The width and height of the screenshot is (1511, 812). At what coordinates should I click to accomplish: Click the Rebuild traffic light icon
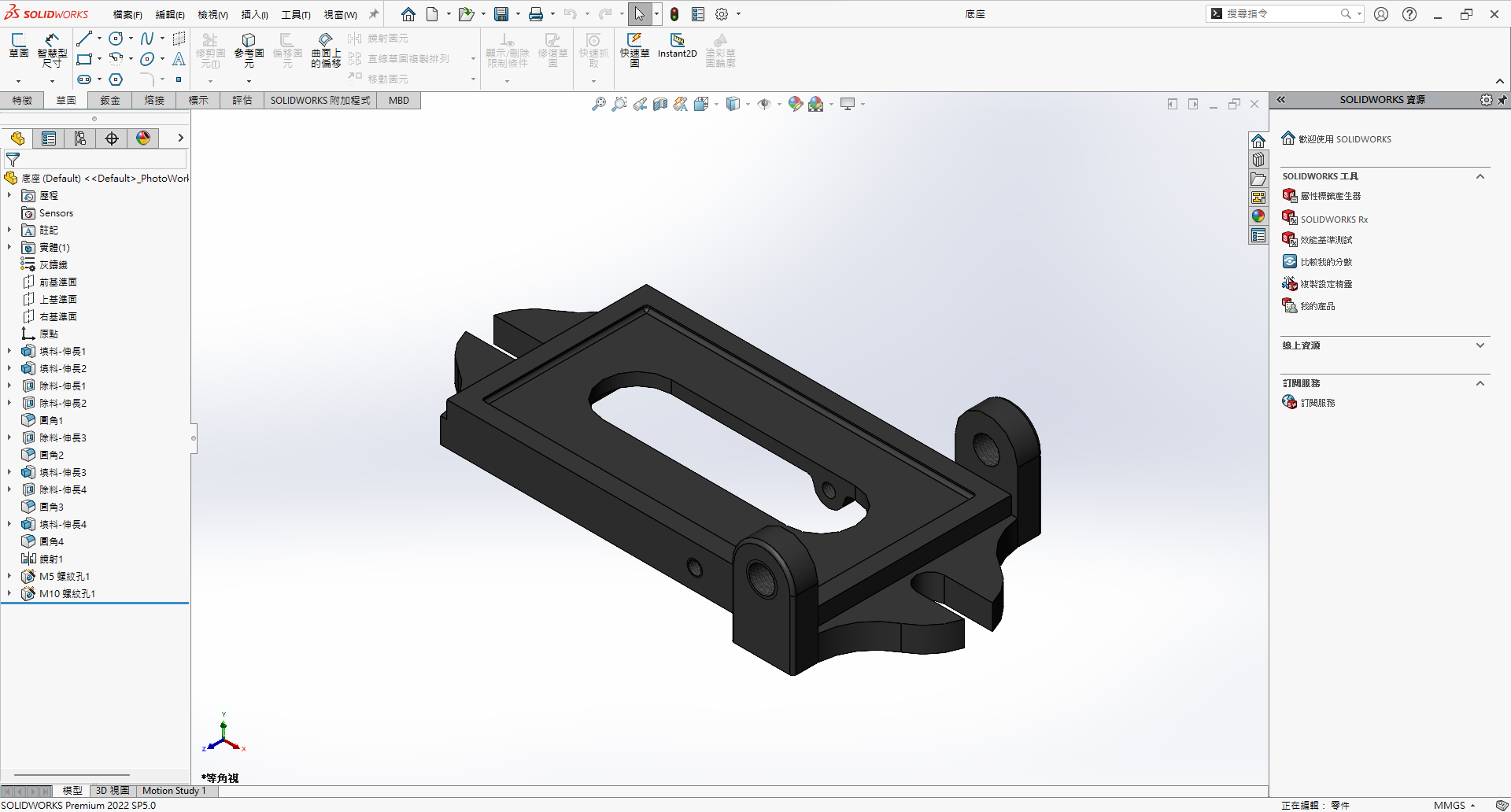[x=674, y=14]
